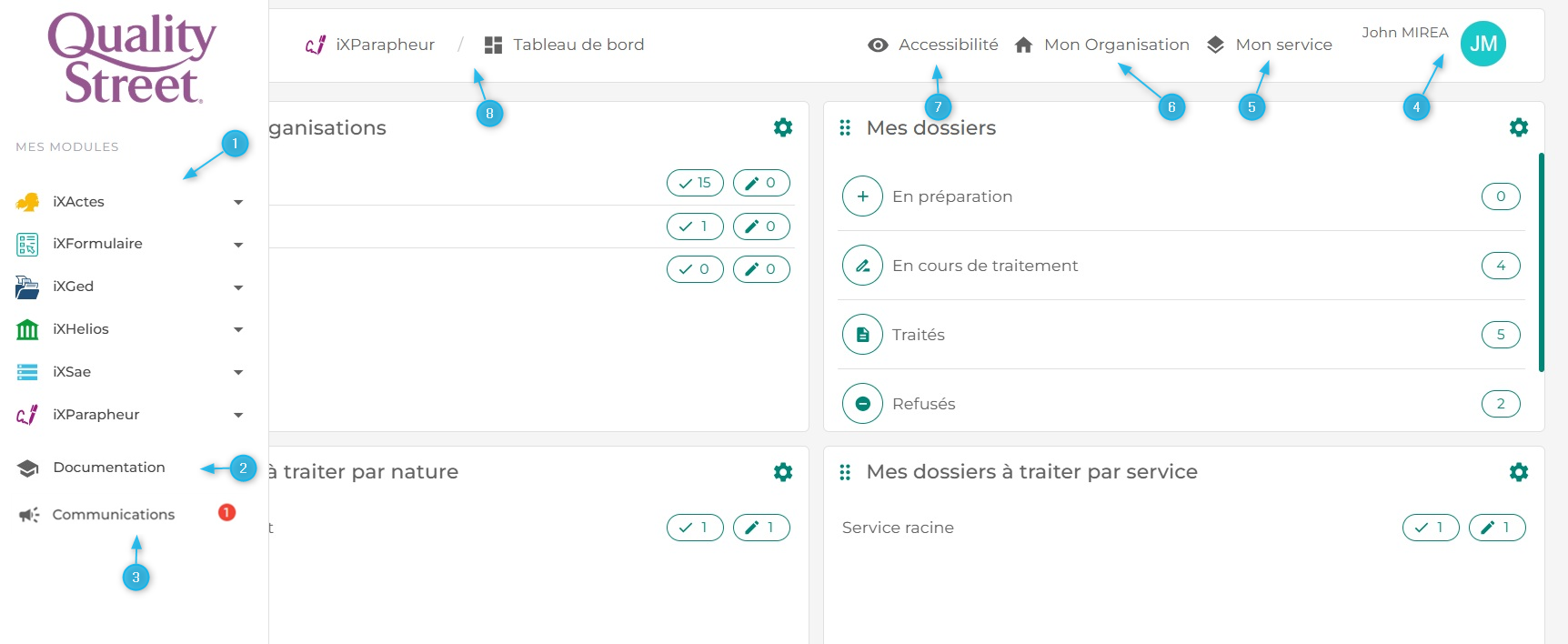This screenshot has width=1568, height=644.
Task: Select iXGed in the modules sidebar
Action: pyautogui.click(x=73, y=287)
